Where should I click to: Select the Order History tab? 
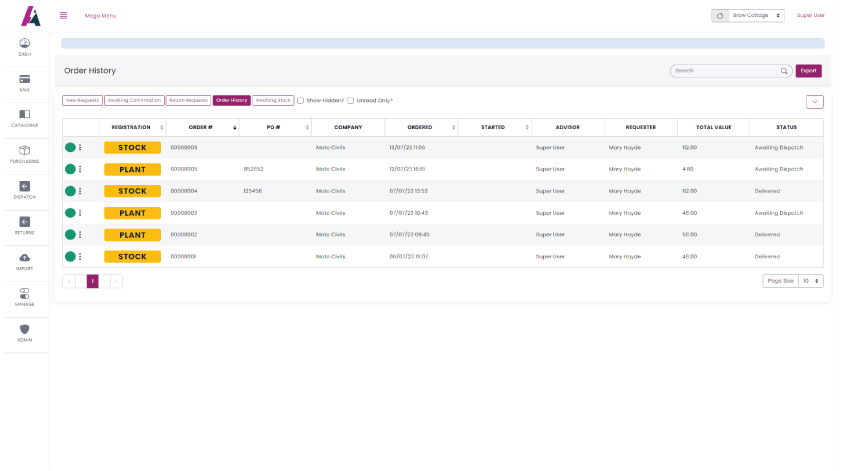(x=231, y=100)
